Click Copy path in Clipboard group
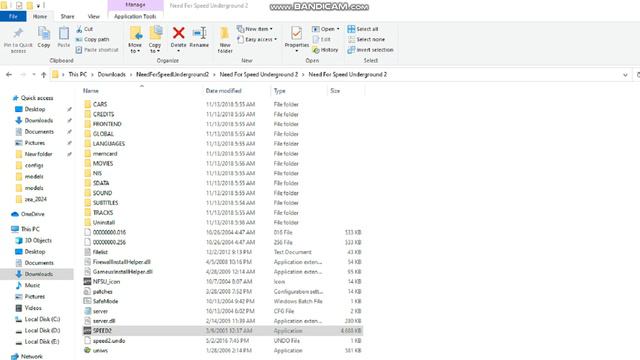Image resolution: width=640 pixels, height=360 pixels. coord(92,39)
